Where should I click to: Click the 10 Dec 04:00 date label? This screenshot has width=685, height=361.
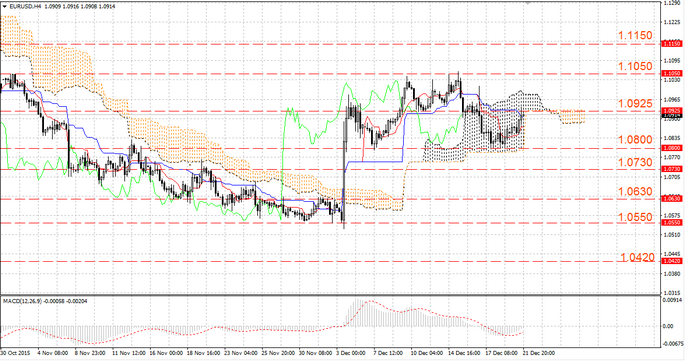[x=426, y=353]
